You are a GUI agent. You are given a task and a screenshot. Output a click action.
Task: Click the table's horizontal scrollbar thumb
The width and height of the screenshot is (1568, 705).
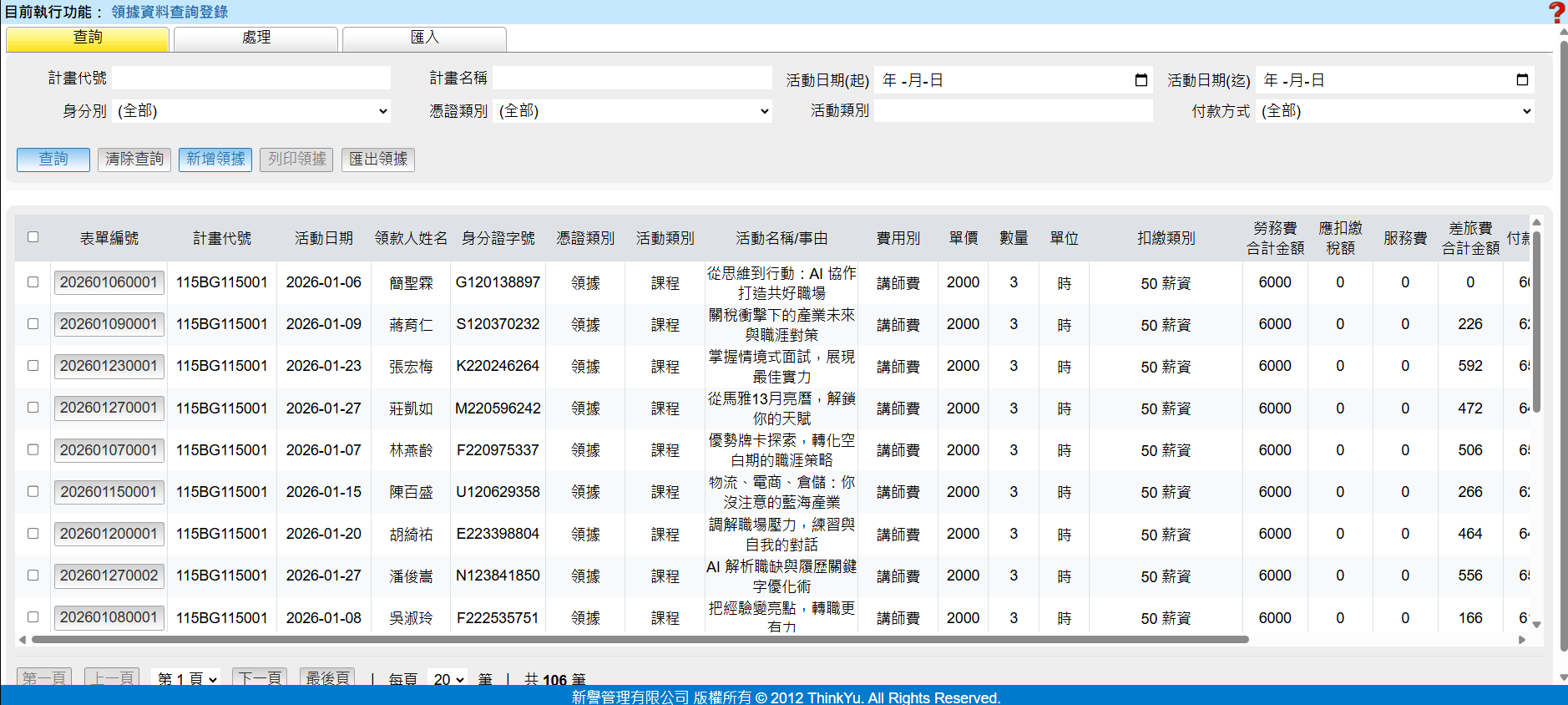pos(640,640)
